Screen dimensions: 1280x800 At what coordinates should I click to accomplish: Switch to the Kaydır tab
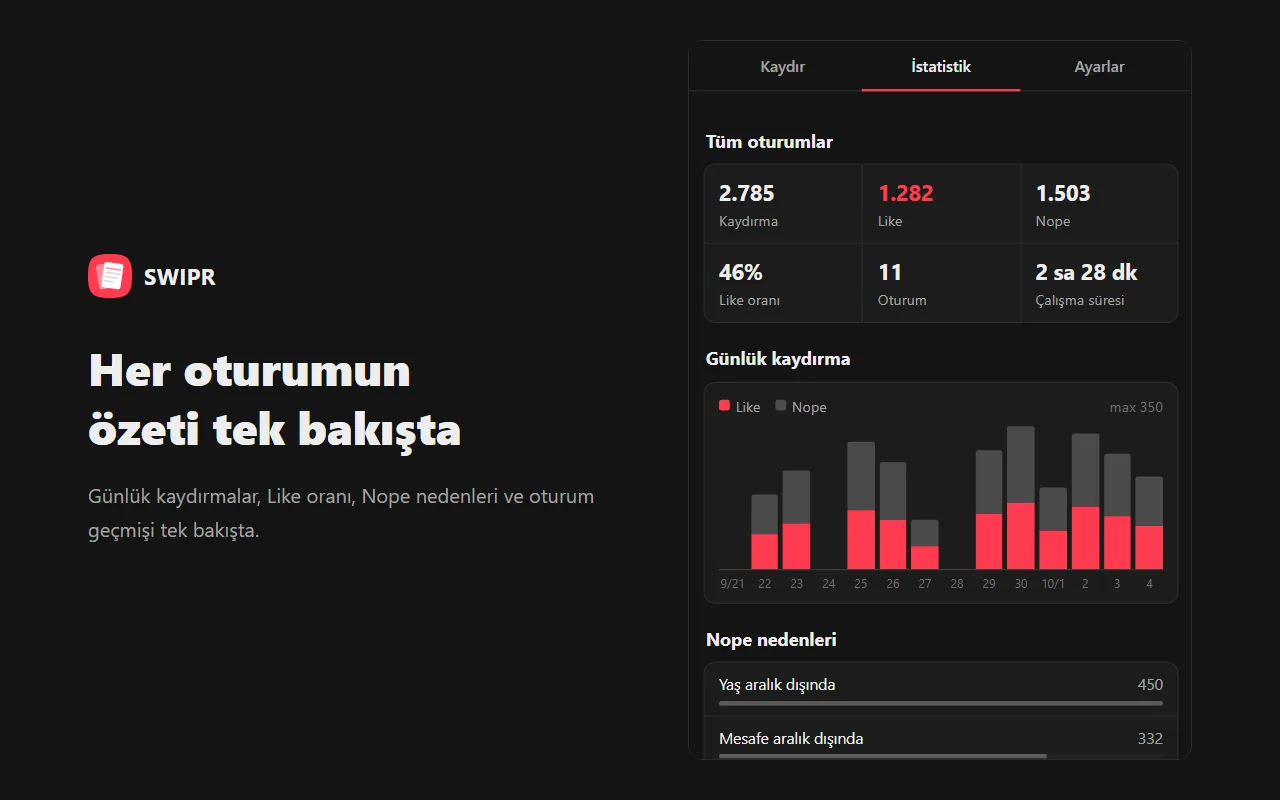[783, 67]
